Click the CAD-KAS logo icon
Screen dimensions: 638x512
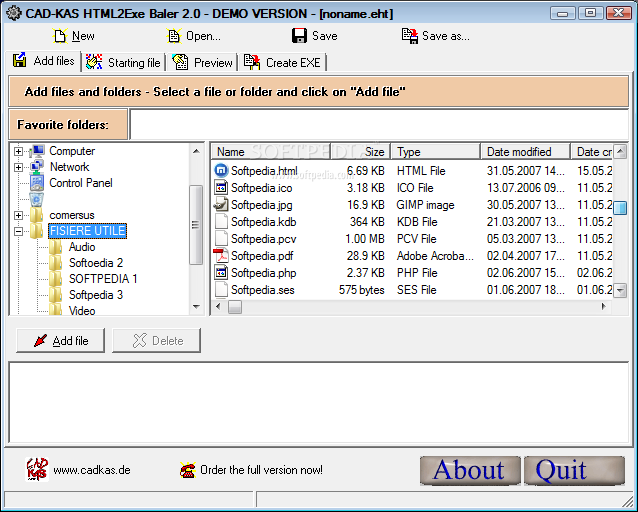[x=37, y=469]
